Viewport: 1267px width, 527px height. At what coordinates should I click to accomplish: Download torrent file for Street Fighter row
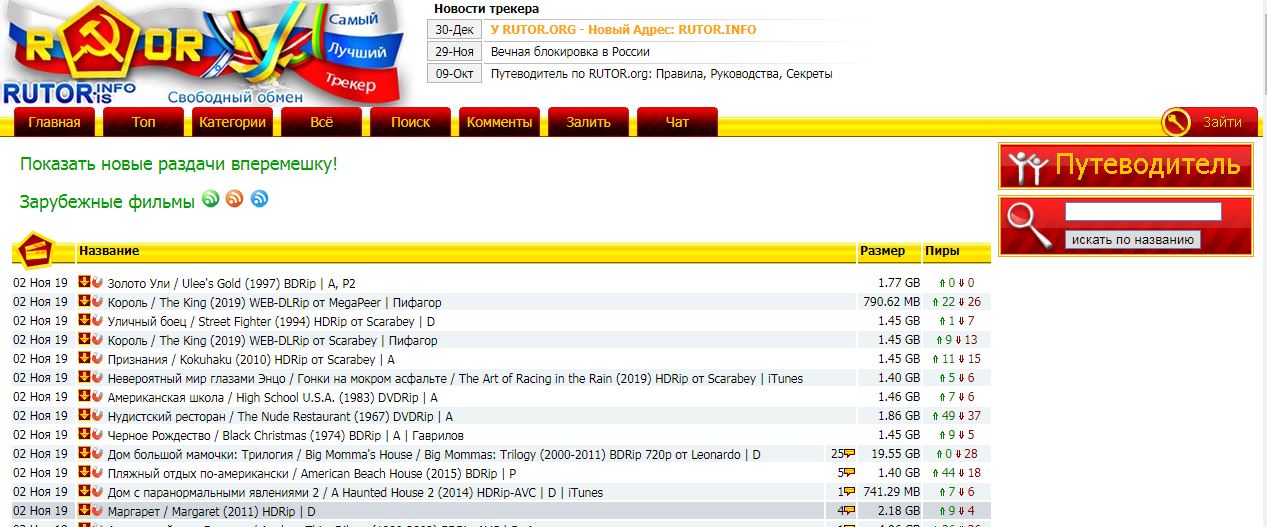pos(85,321)
